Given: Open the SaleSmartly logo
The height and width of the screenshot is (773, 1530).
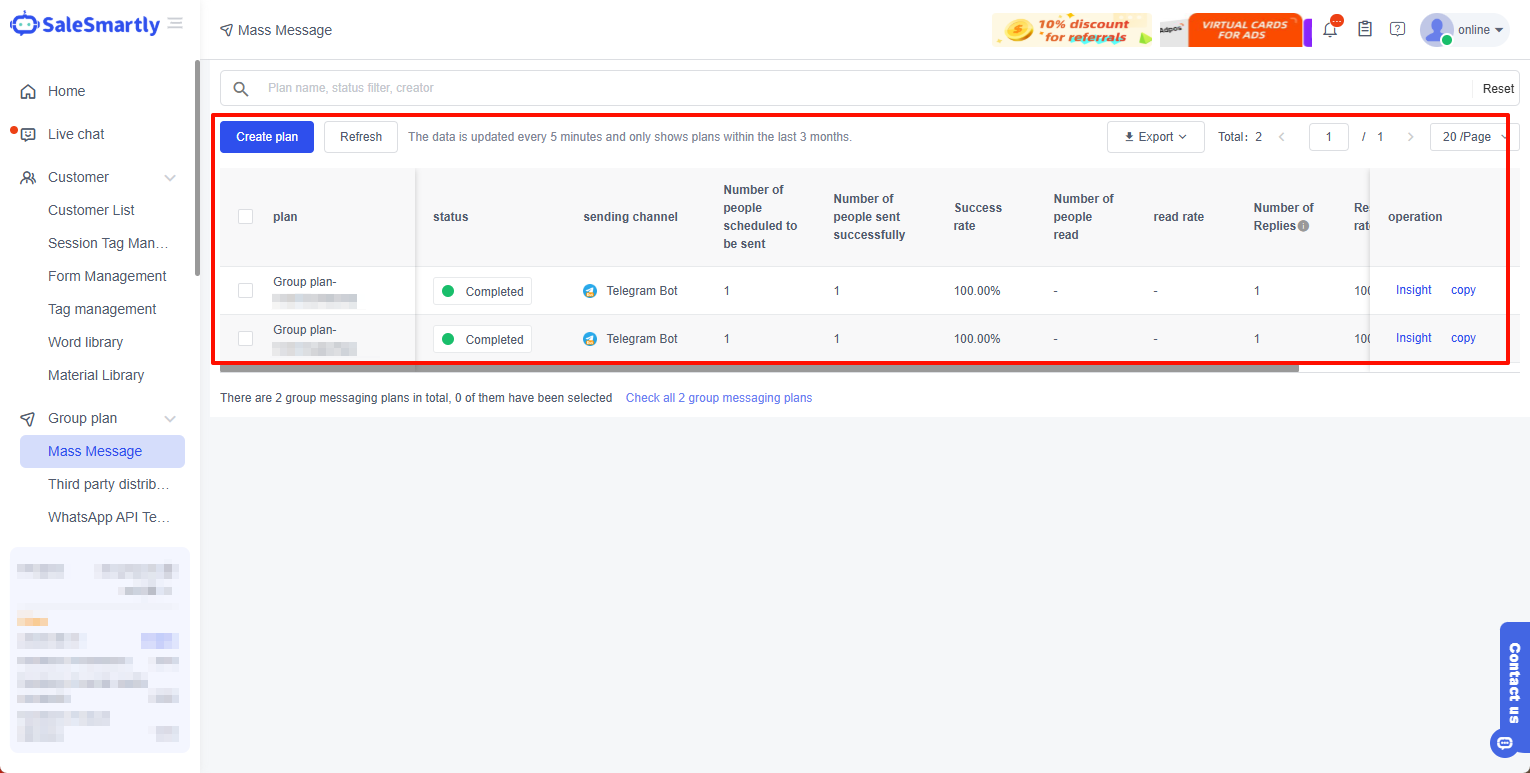Looking at the screenshot, I should tap(85, 24).
